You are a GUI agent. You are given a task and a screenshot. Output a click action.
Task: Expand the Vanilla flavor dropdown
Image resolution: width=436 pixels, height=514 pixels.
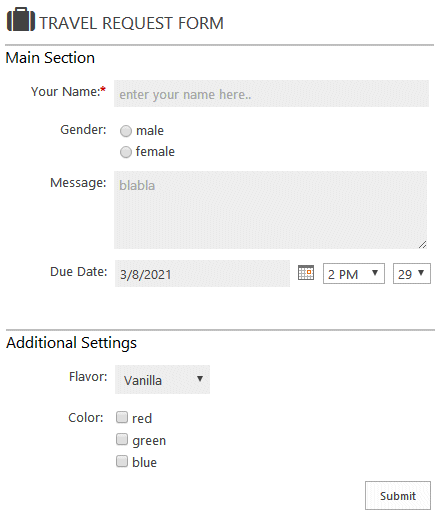162,380
